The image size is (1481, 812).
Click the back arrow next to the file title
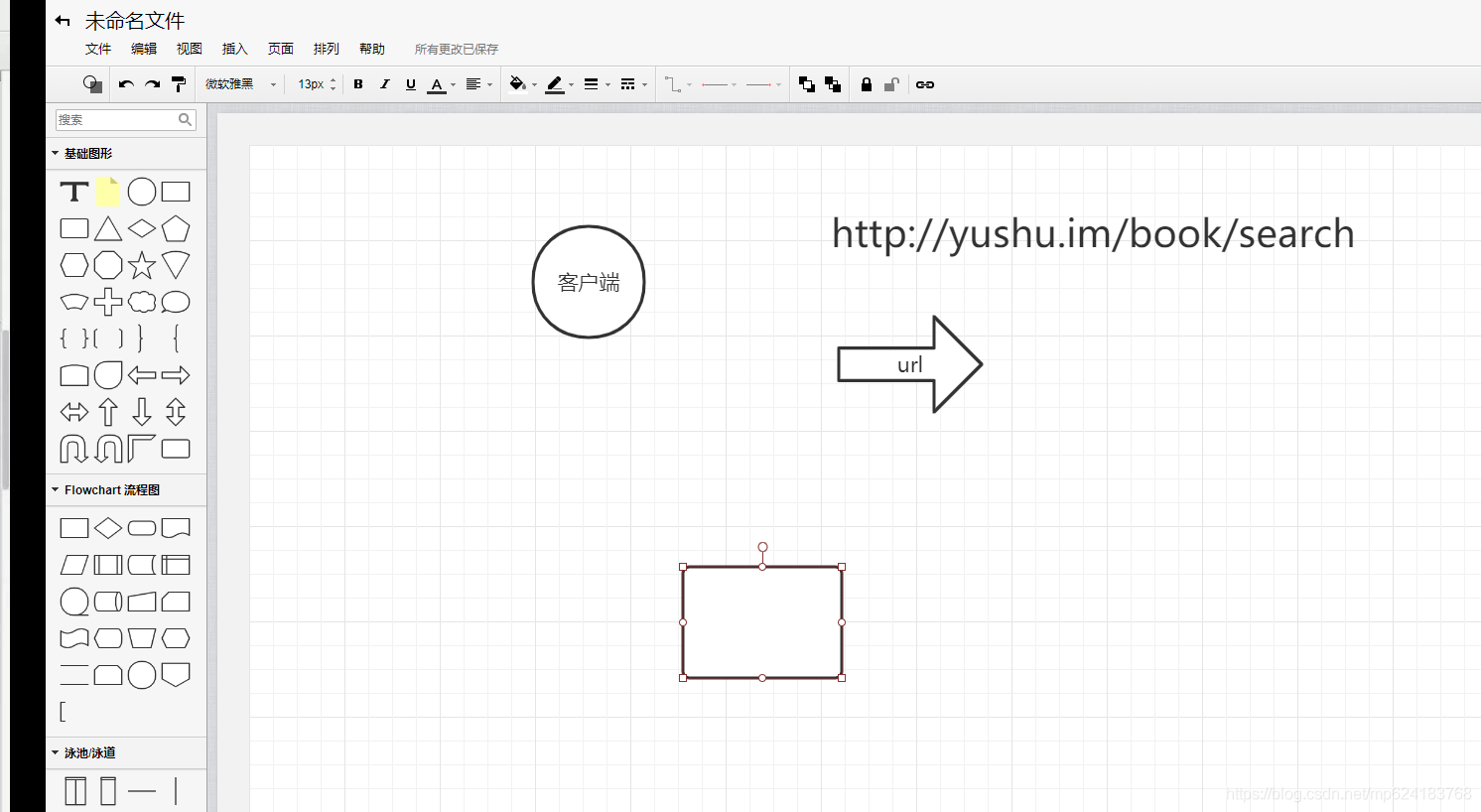tap(63, 21)
